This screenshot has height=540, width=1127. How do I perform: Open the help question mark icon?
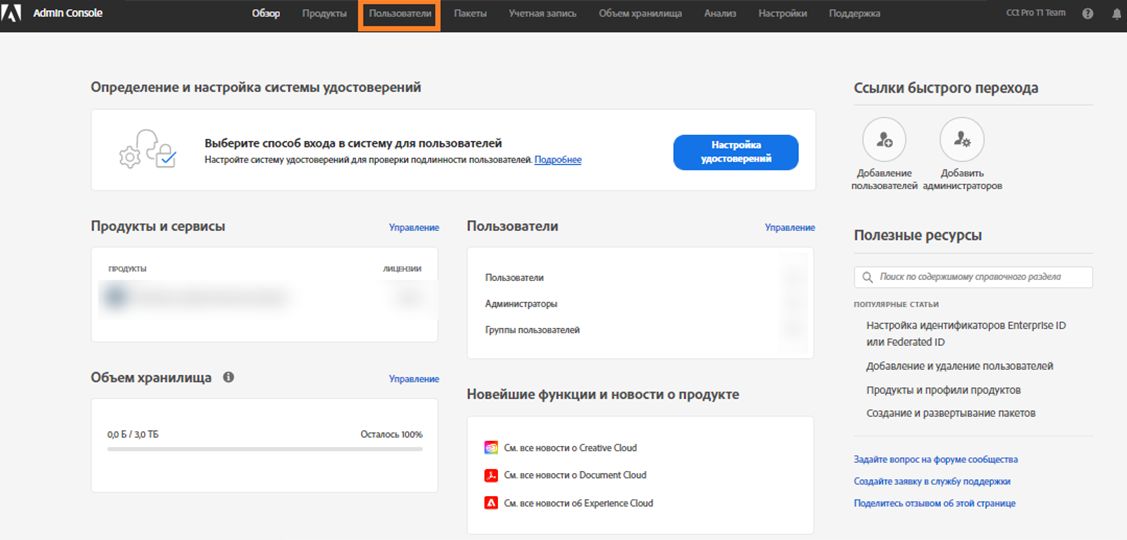point(1087,14)
